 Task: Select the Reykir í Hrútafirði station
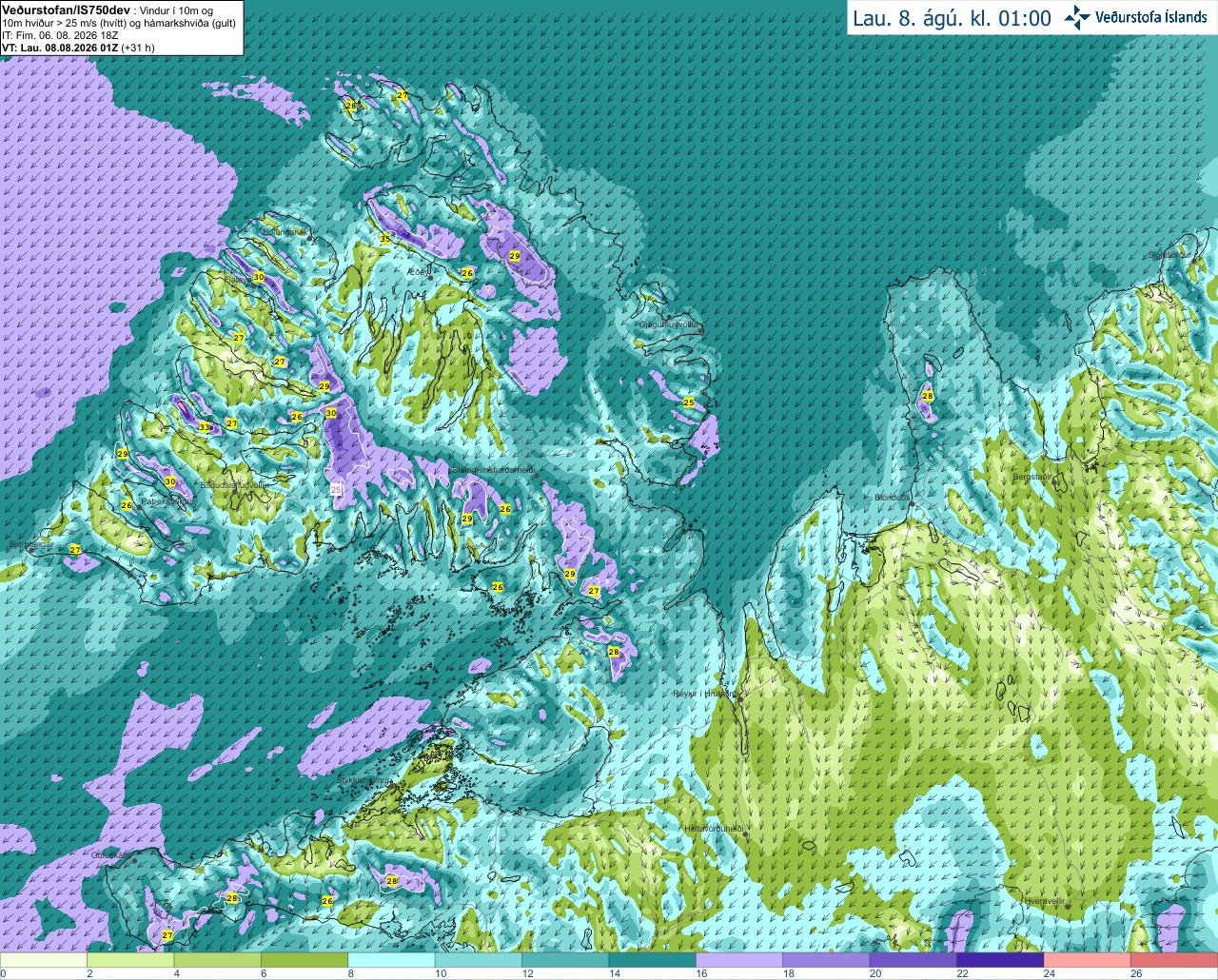click(x=705, y=694)
